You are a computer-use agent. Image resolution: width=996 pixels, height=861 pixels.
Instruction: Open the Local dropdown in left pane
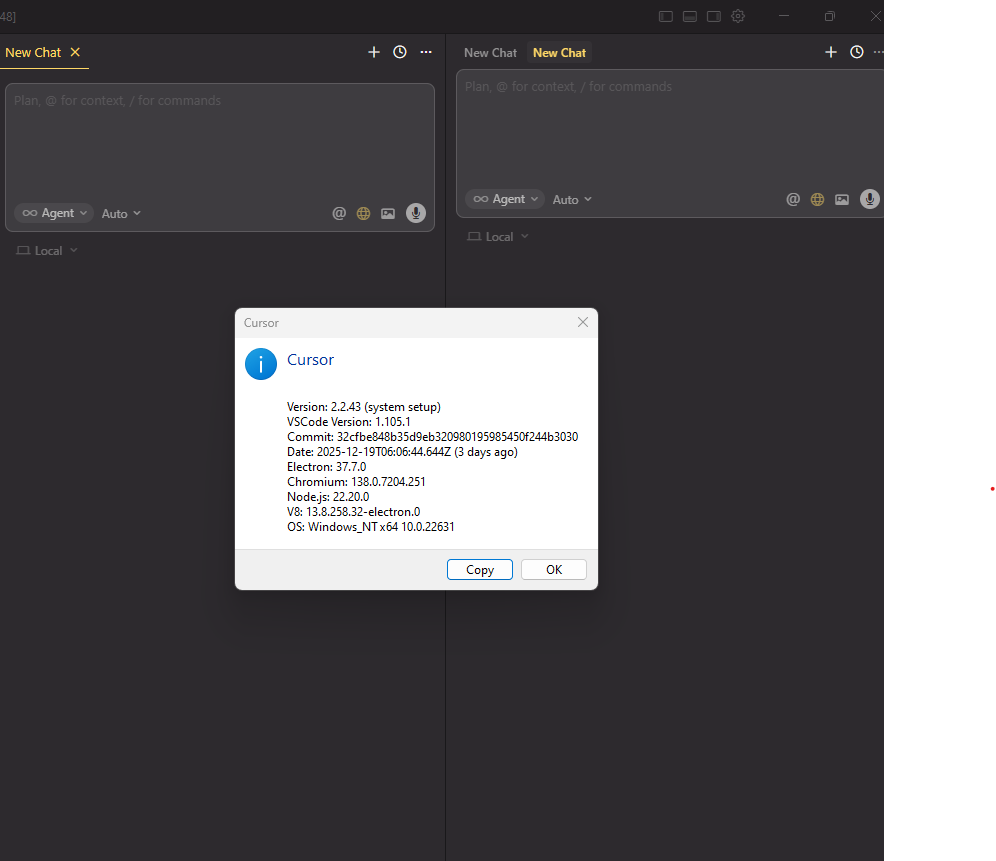click(47, 251)
